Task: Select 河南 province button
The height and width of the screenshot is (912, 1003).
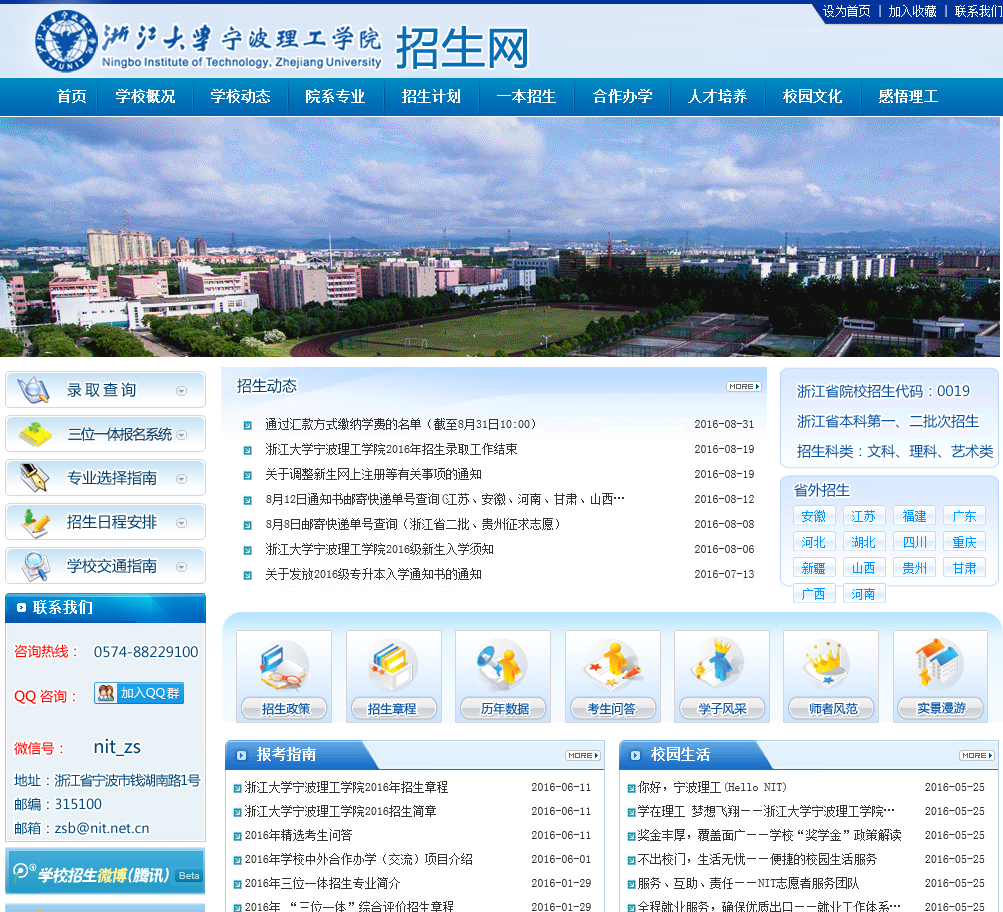Action: click(x=864, y=594)
